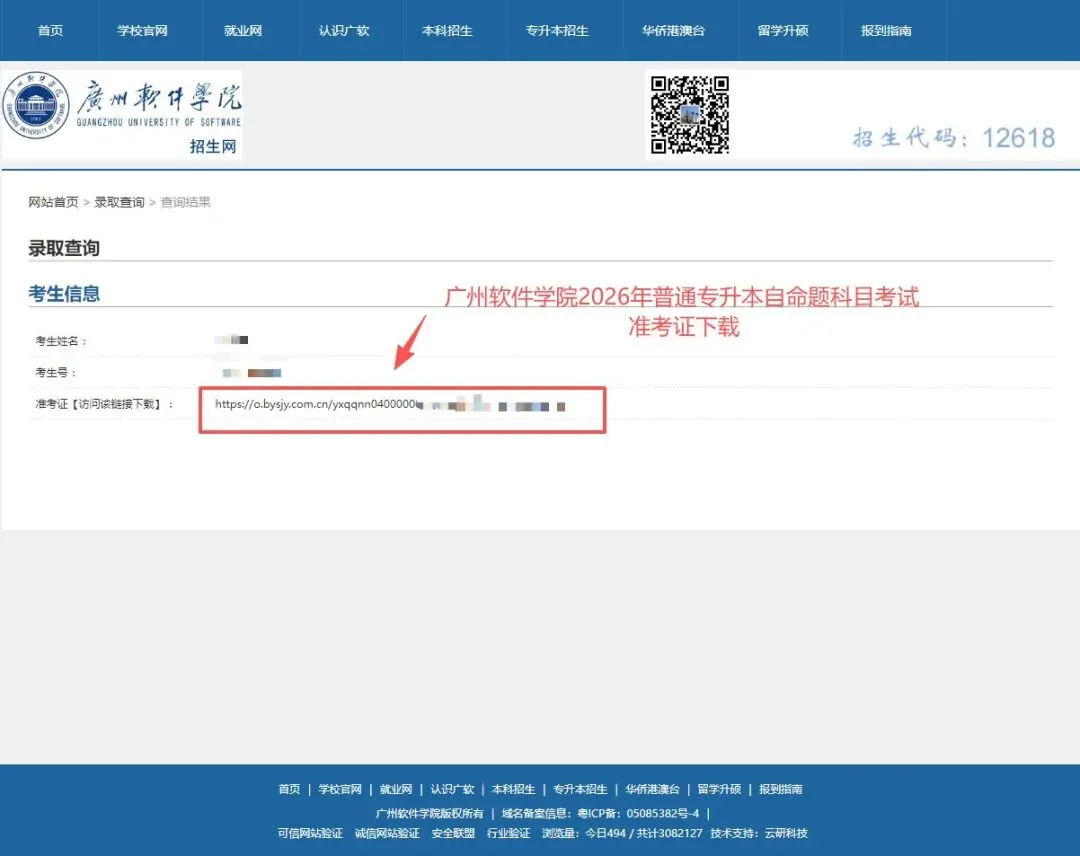
Task: Click the 招生代码: 12618 text
Action: tap(954, 138)
